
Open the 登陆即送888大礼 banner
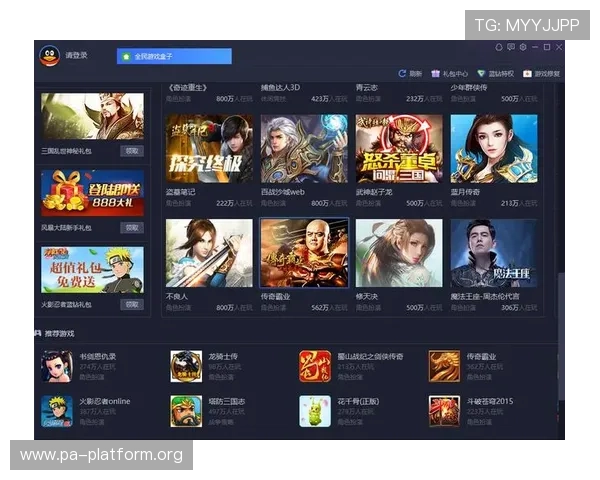tap(93, 193)
